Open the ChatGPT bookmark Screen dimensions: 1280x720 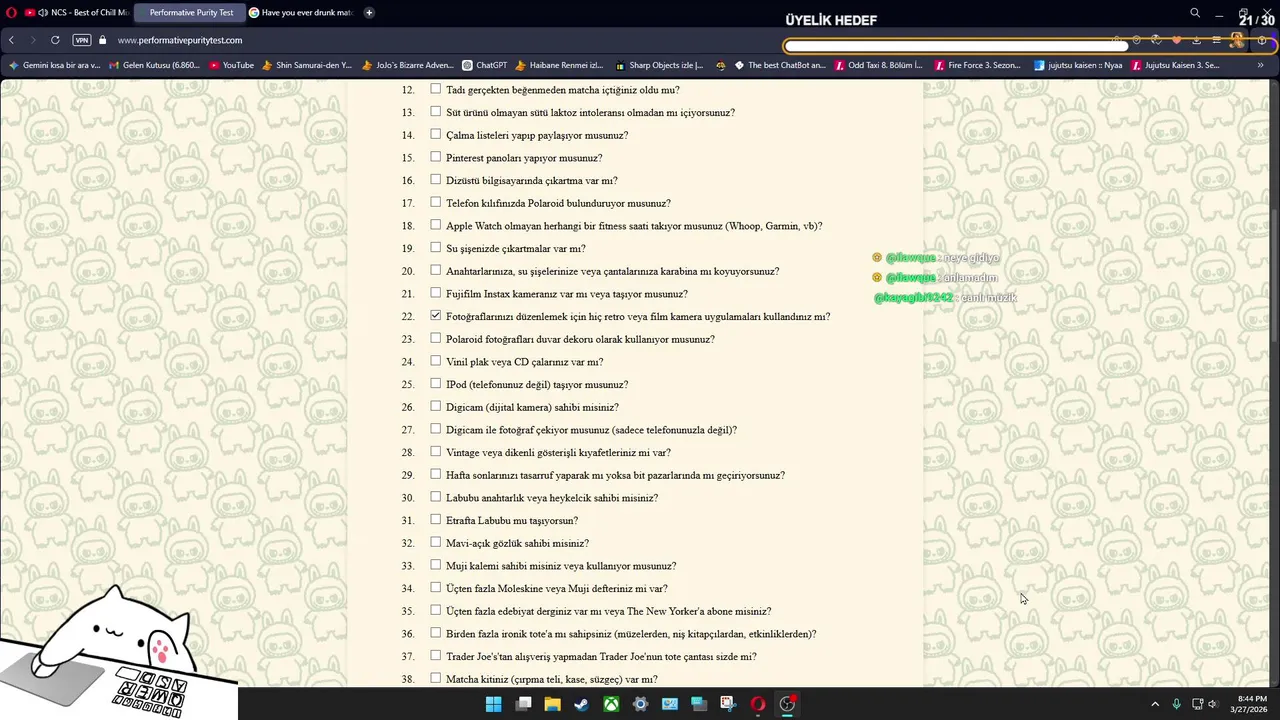[484, 65]
